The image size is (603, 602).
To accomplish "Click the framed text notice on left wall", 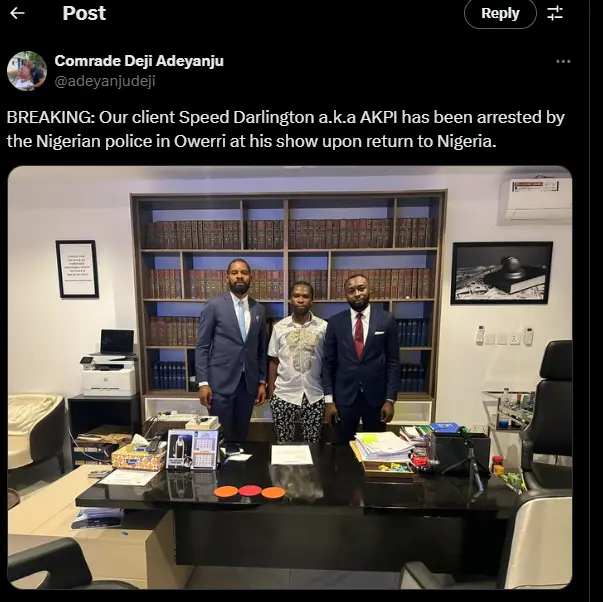I will (77, 269).
